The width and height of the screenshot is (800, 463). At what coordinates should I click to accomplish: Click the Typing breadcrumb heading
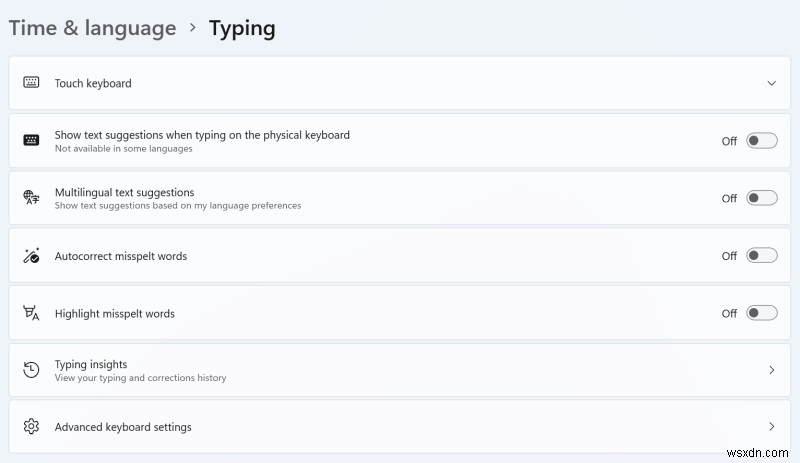pyautogui.click(x=242, y=29)
